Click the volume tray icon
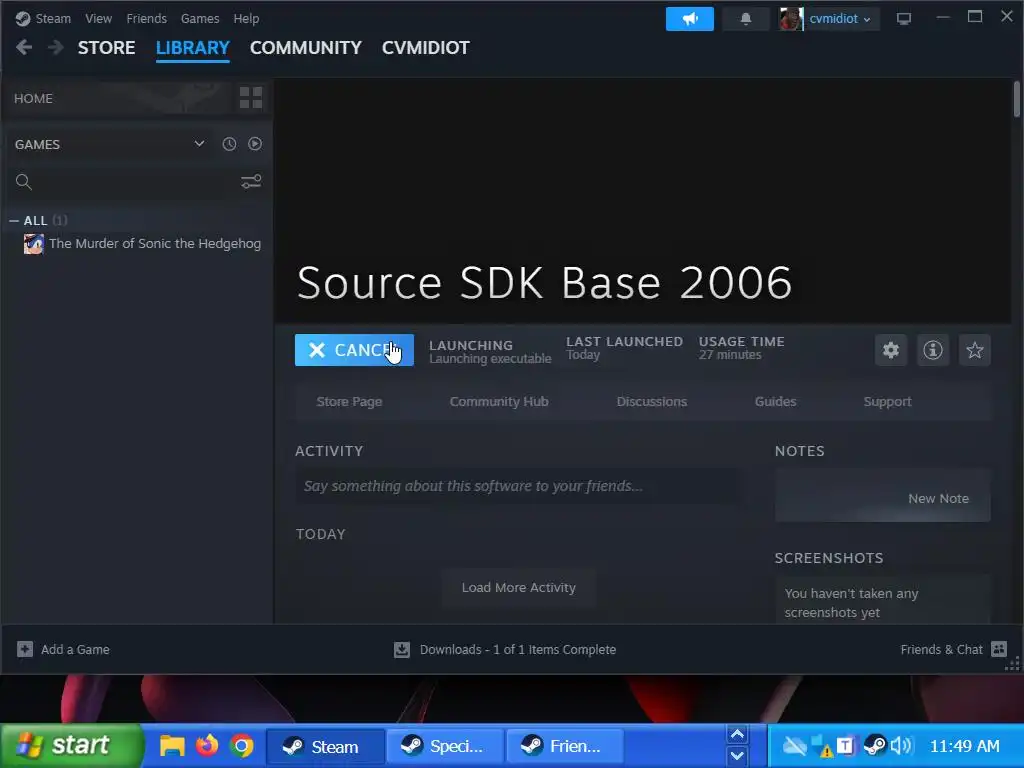Image resolution: width=1024 pixels, height=768 pixels. pos(901,745)
